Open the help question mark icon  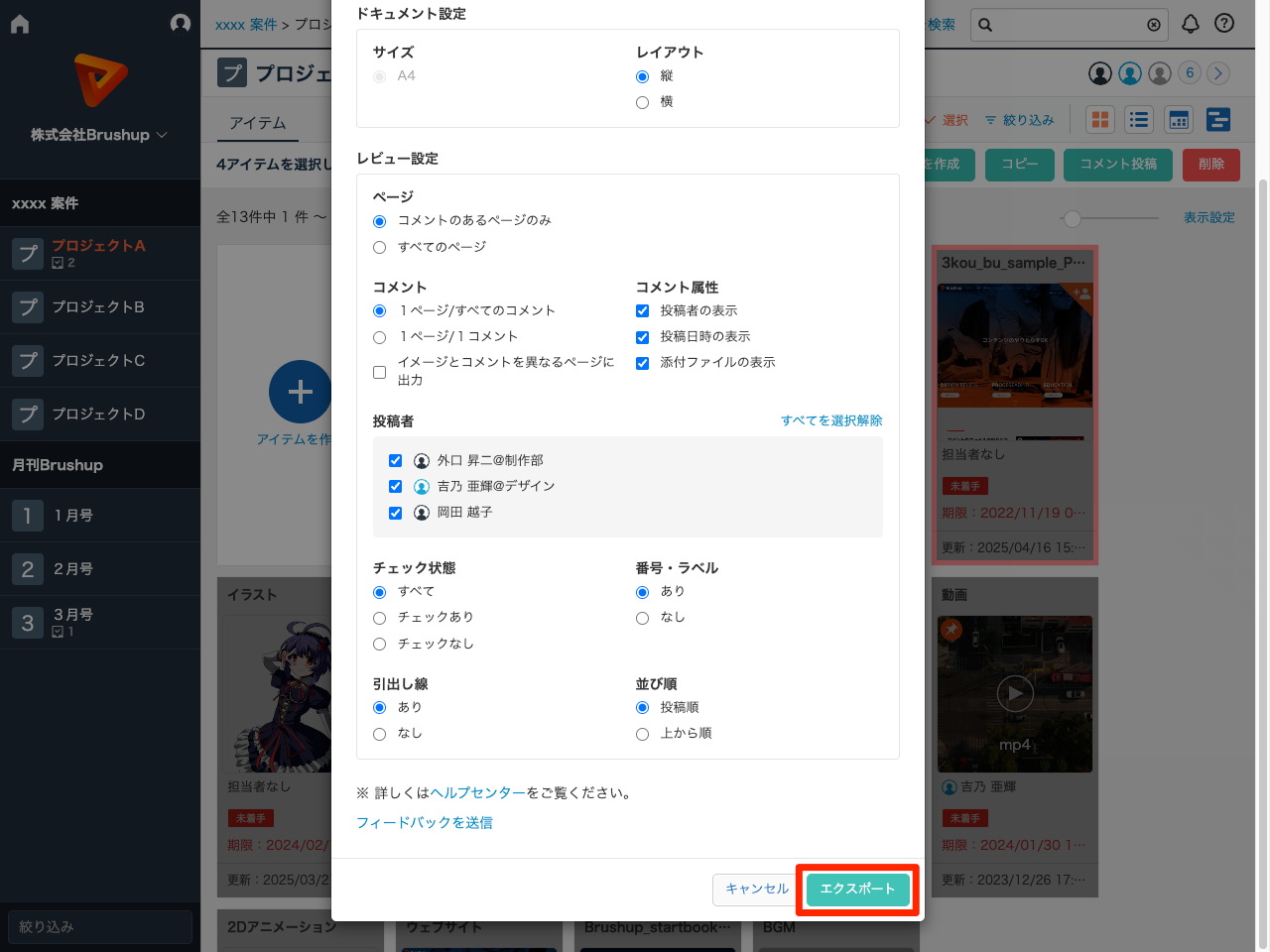click(1224, 25)
